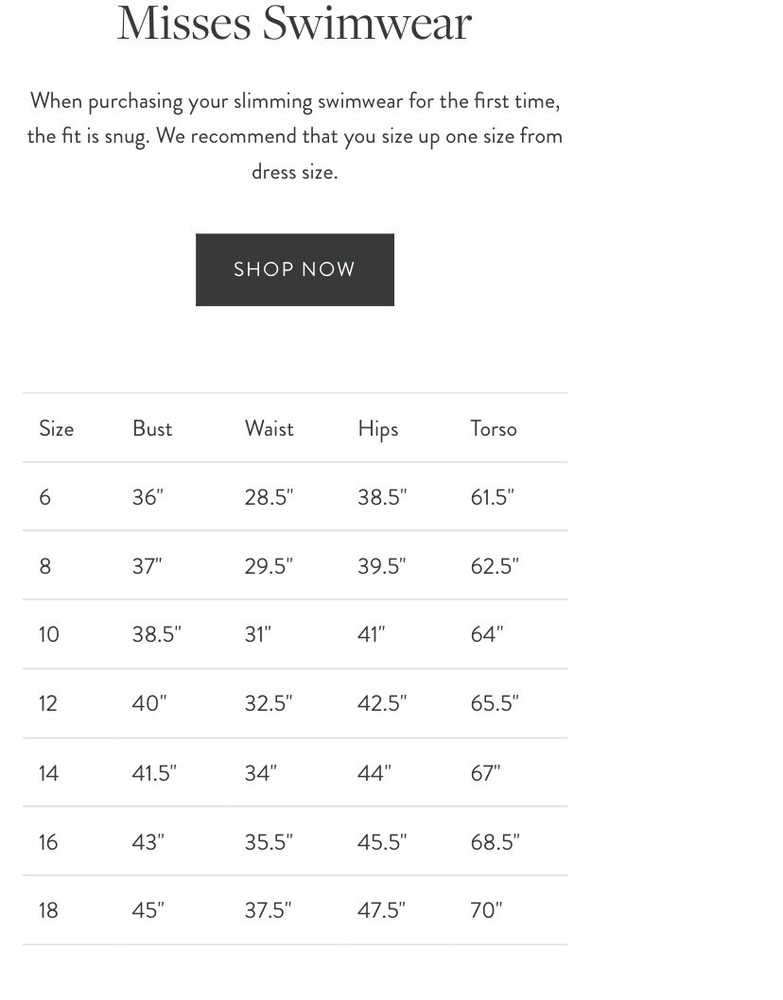The height and width of the screenshot is (1000, 783).
Task: Select size 8 row label
Action: click(x=45, y=566)
